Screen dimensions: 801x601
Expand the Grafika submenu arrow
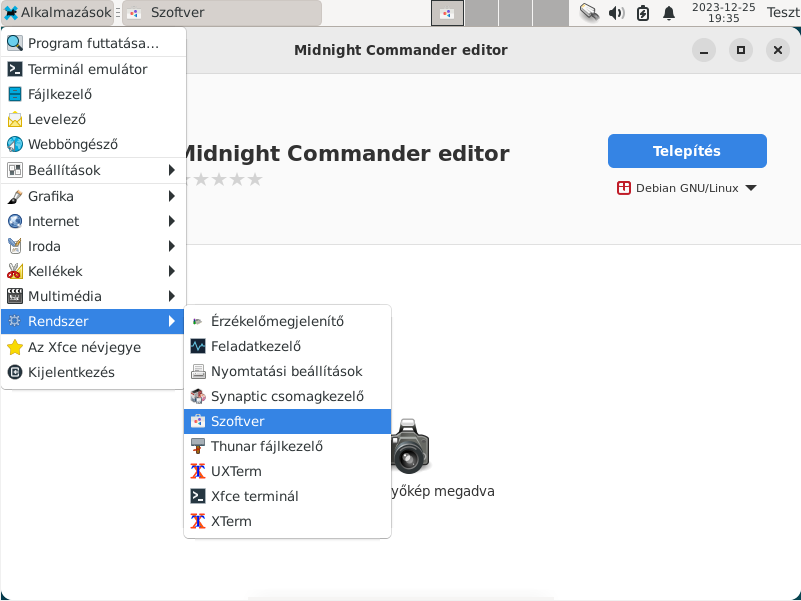click(172, 196)
